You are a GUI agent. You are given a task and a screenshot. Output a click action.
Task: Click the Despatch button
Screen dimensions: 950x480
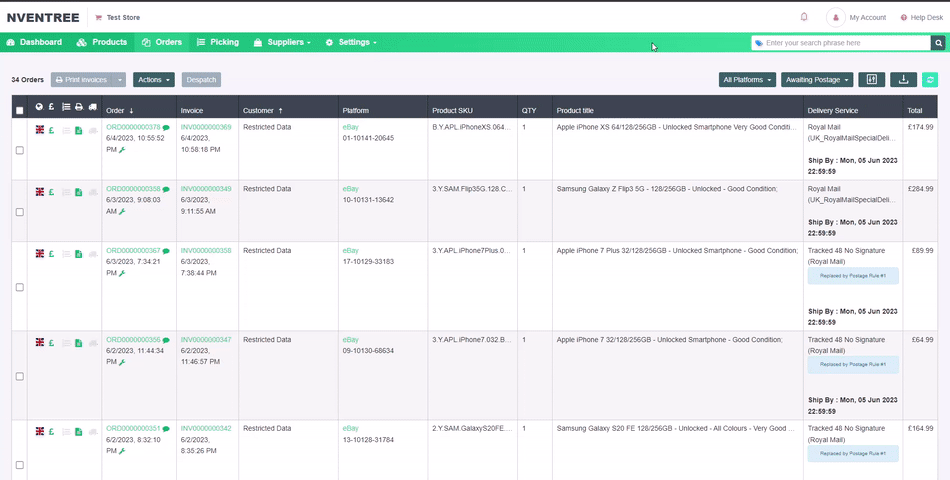coord(200,80)
